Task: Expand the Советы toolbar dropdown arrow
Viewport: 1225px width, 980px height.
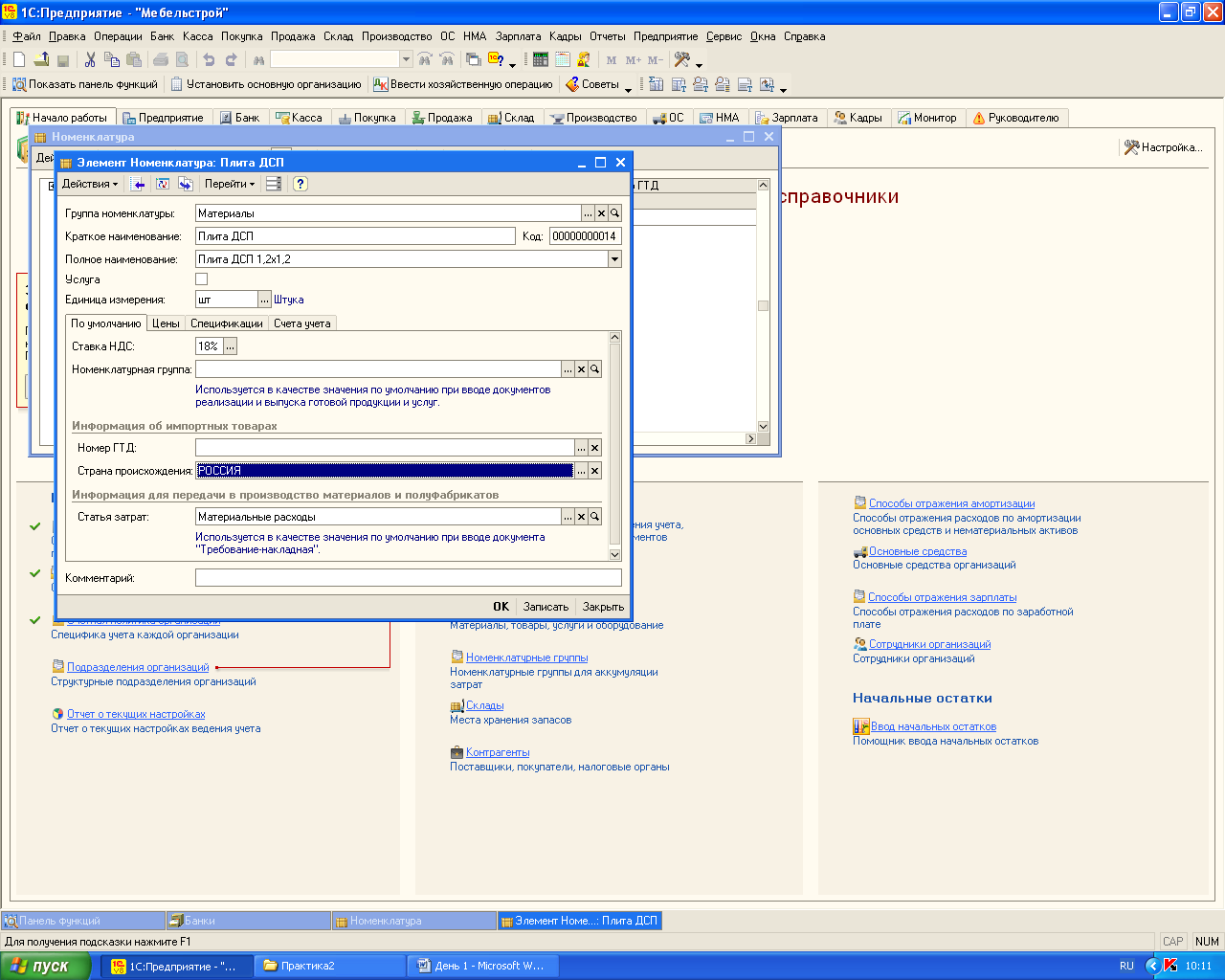Action: pos(628,88)
